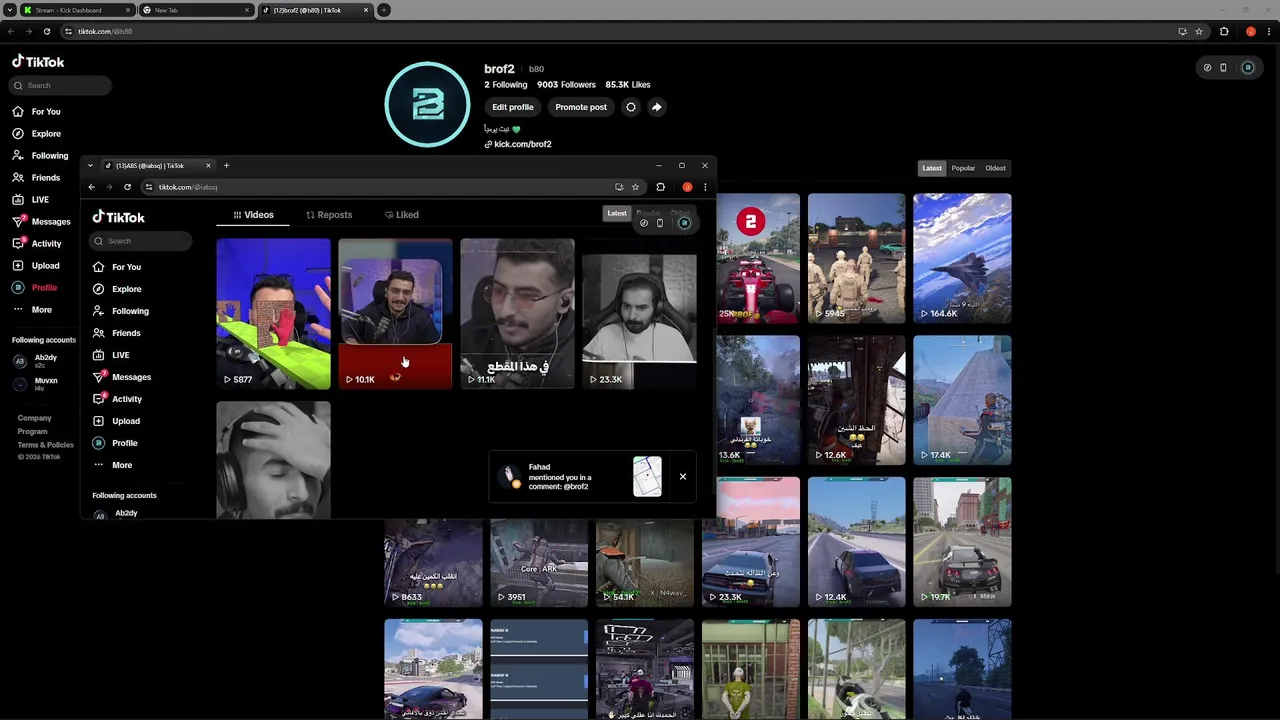Open Profile in background window sidebar
Viewport: 1280px width, 720px height.
click(x=36, y=288)
